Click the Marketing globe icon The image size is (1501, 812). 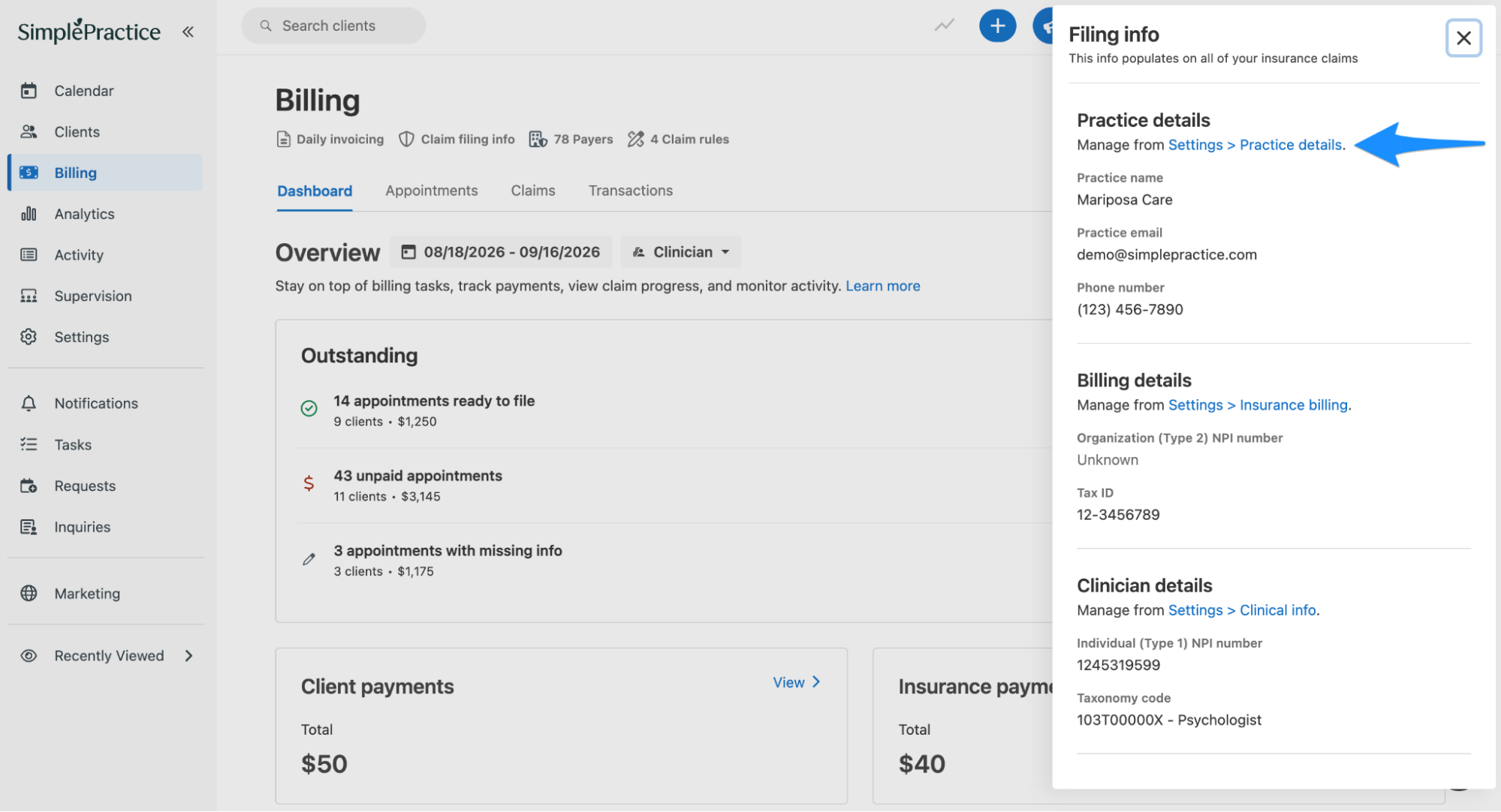click(x=29, y=594)
